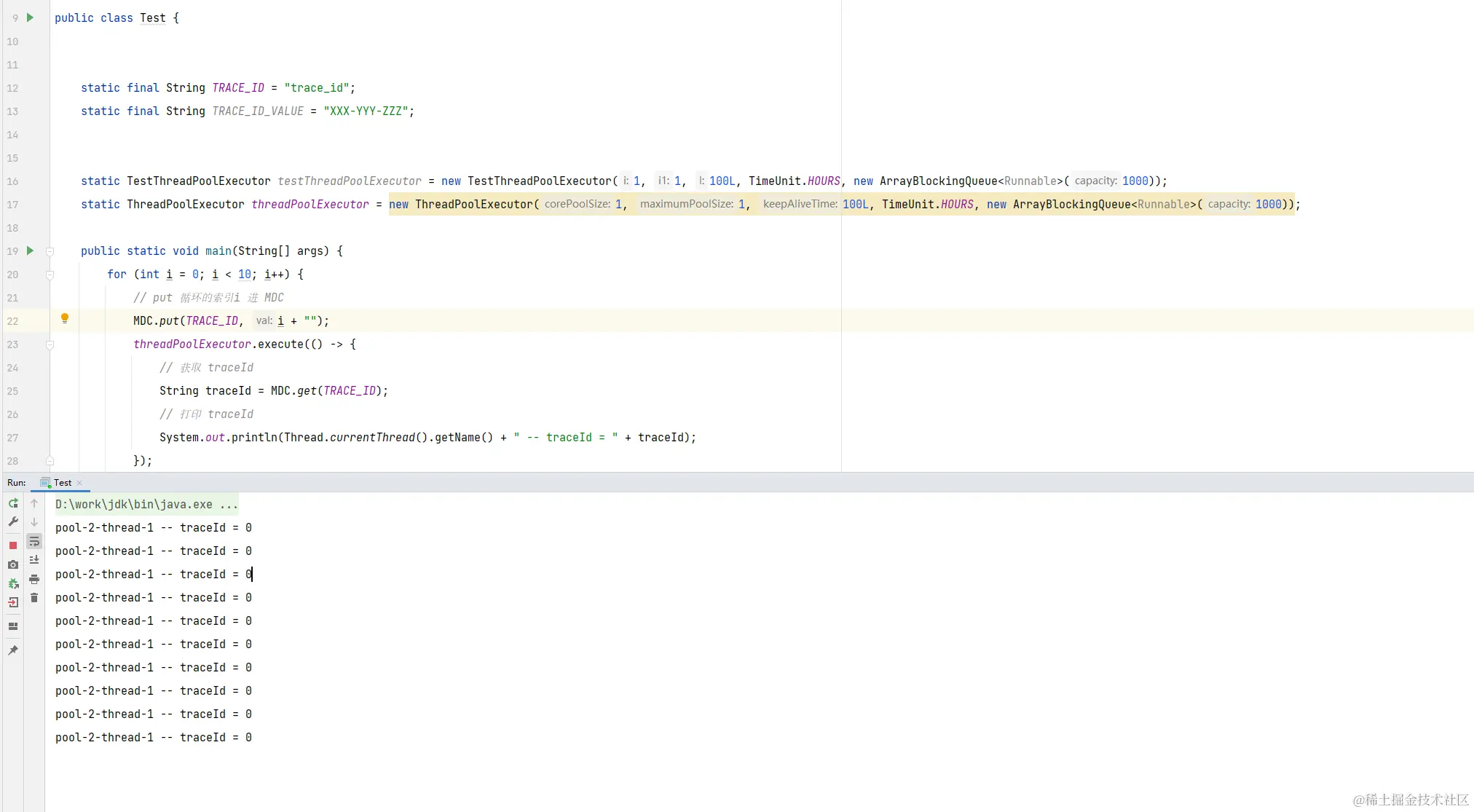Select the Test run tab
The image size is (1474, 812).
point(62,483)
